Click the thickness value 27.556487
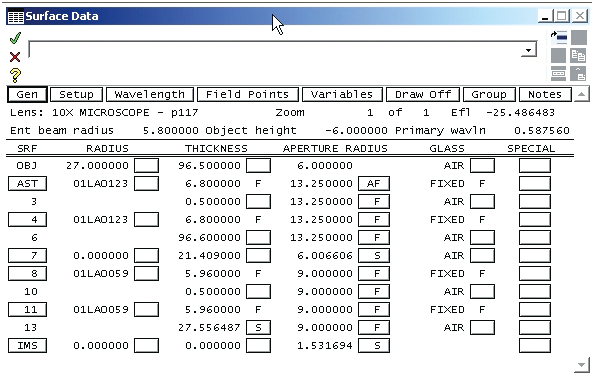Screen dimensions: 595x378 (209, 328)
